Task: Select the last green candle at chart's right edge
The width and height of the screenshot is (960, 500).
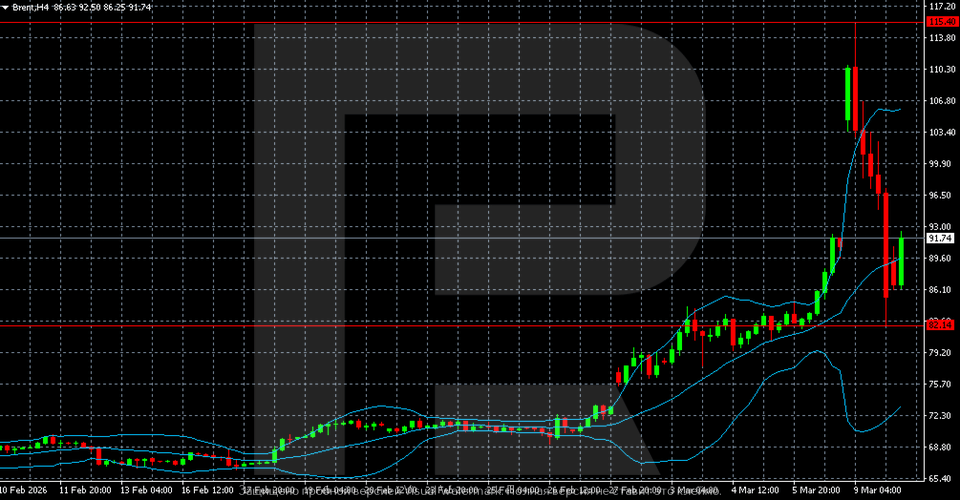Action: click(x=901, y=260)
